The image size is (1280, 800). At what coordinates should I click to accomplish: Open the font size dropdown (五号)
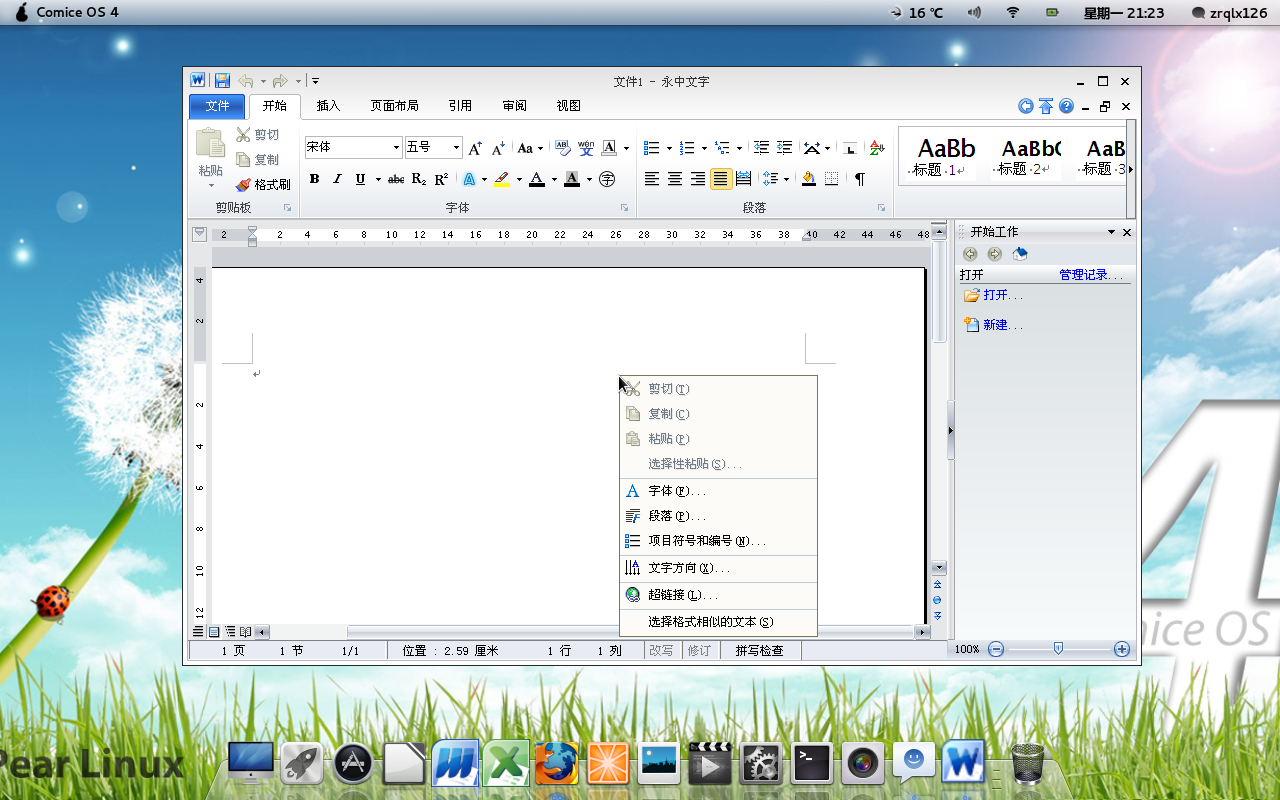[456, 147]
